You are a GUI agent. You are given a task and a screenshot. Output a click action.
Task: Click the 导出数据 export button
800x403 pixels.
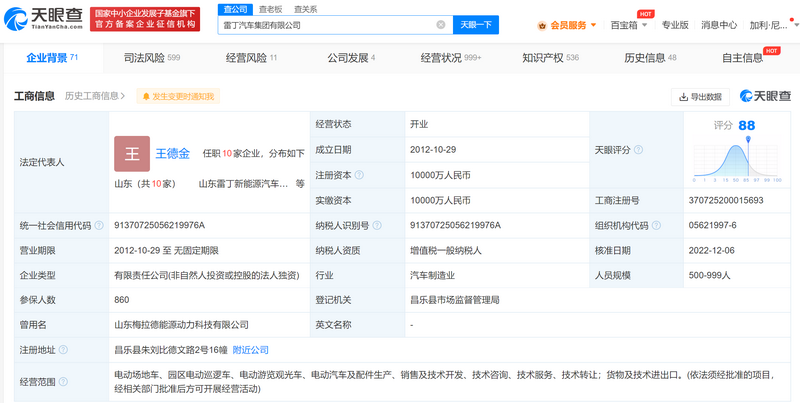[700, 97]
